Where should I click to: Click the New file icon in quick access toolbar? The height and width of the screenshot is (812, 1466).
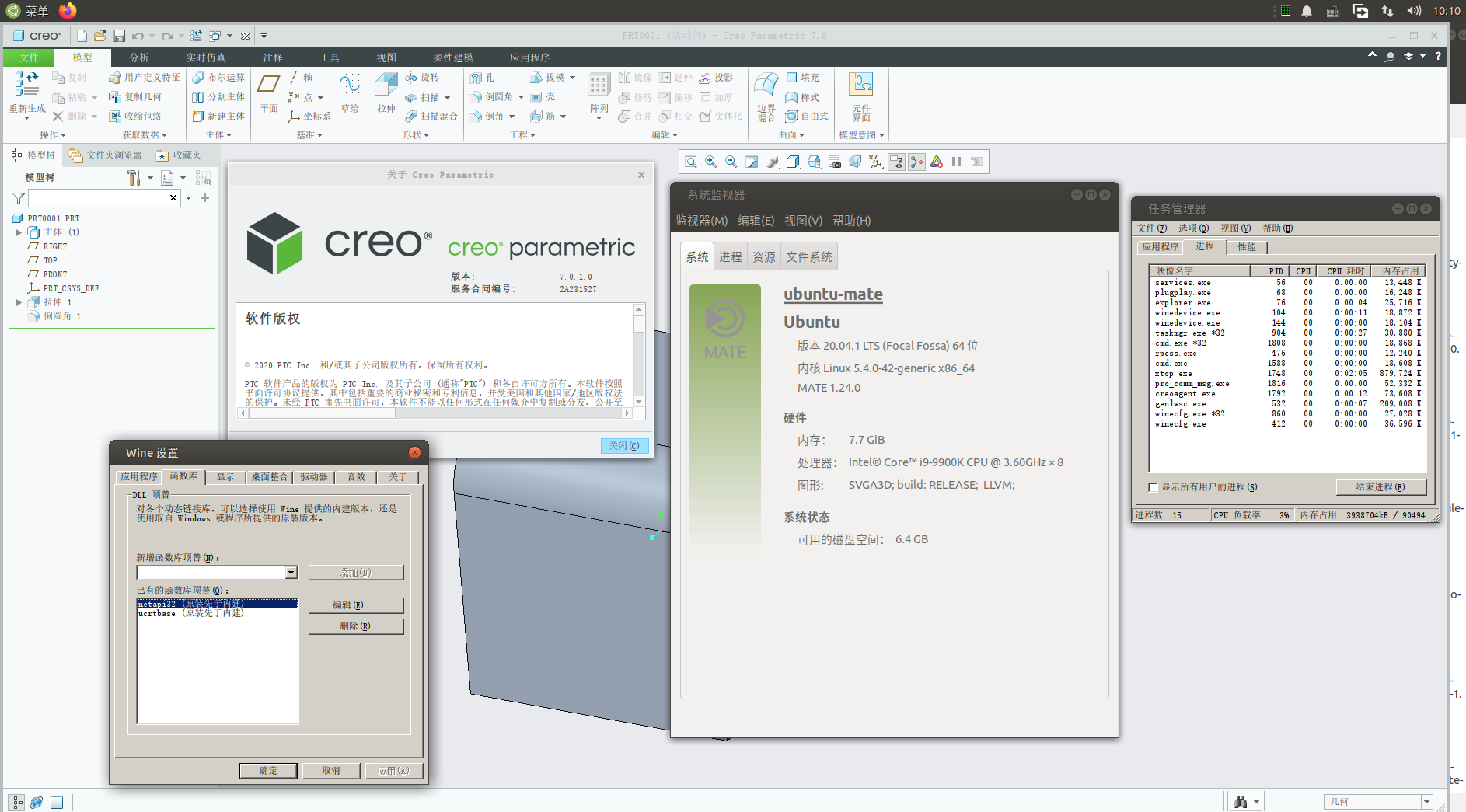[82, 36]
